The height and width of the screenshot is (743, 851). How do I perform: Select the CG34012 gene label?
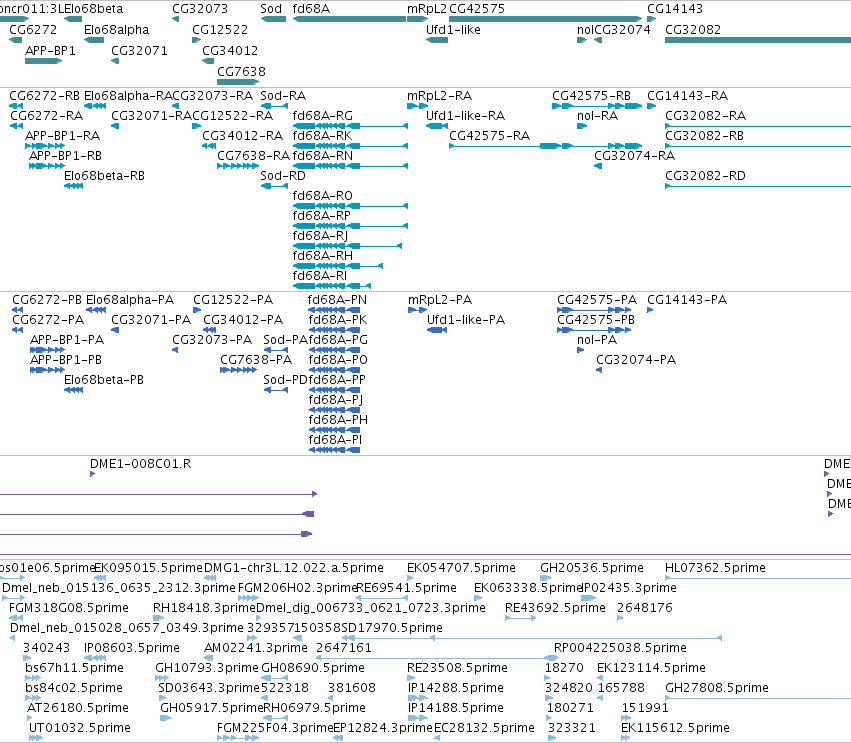pos(230,50)
